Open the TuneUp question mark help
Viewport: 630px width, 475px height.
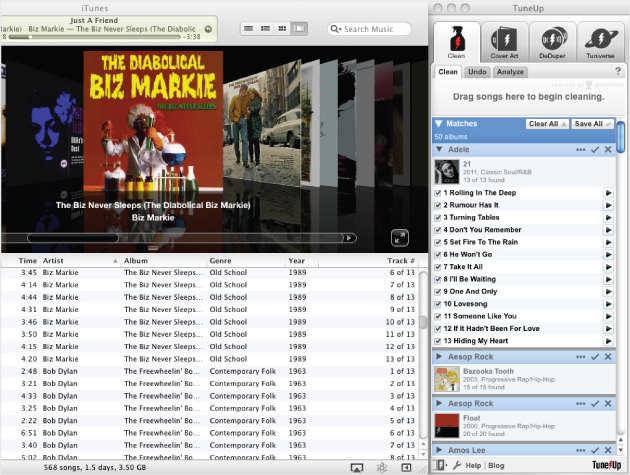tap(618, 72)
